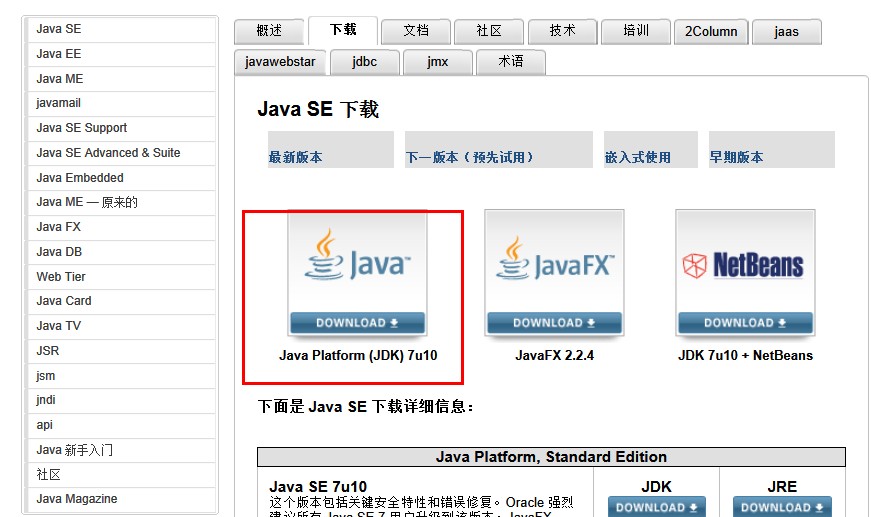Select Java DB sidebar item

121,252
